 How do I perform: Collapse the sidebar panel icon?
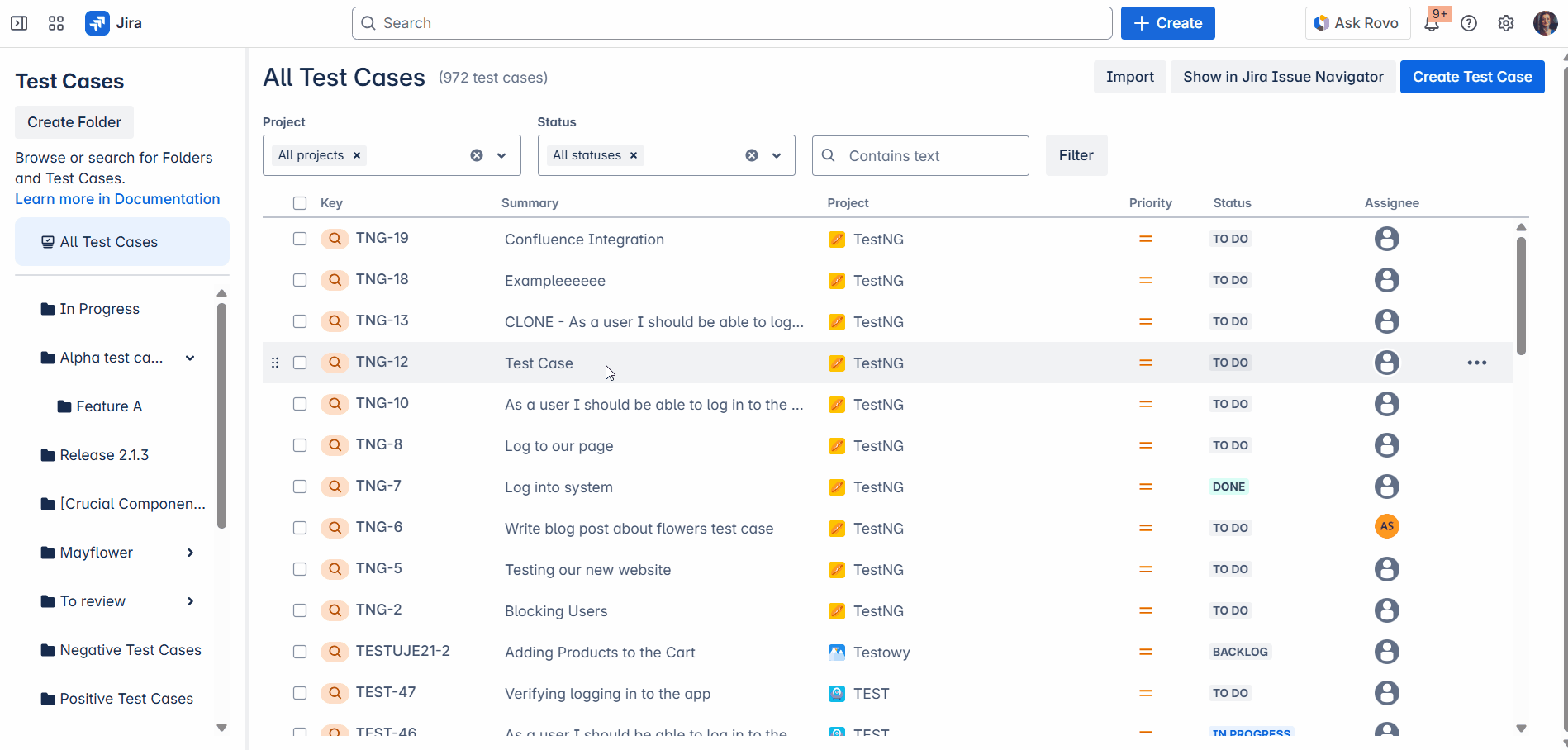(x=19, y=23)
